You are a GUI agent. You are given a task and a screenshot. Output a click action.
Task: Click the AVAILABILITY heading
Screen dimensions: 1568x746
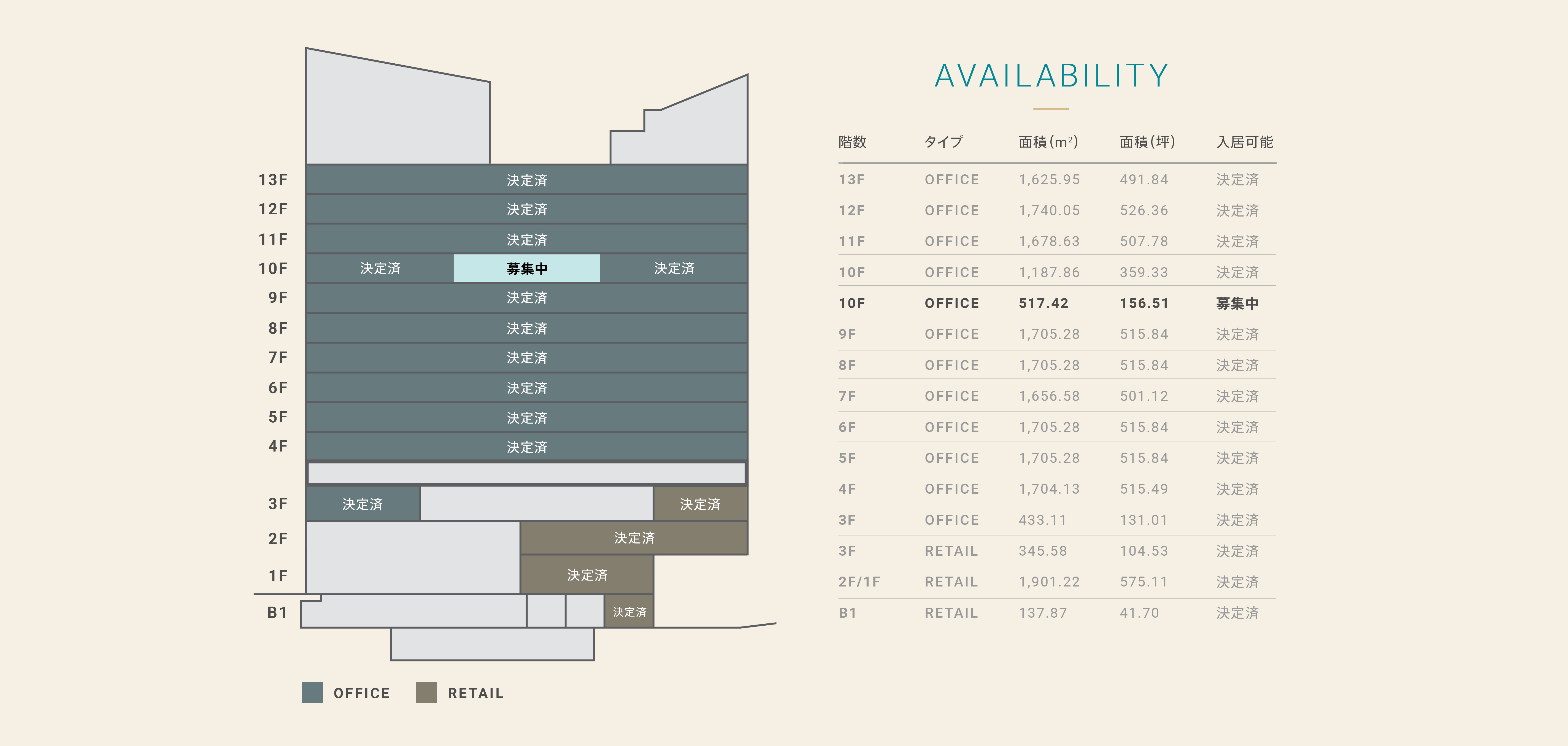point(1051,76)
